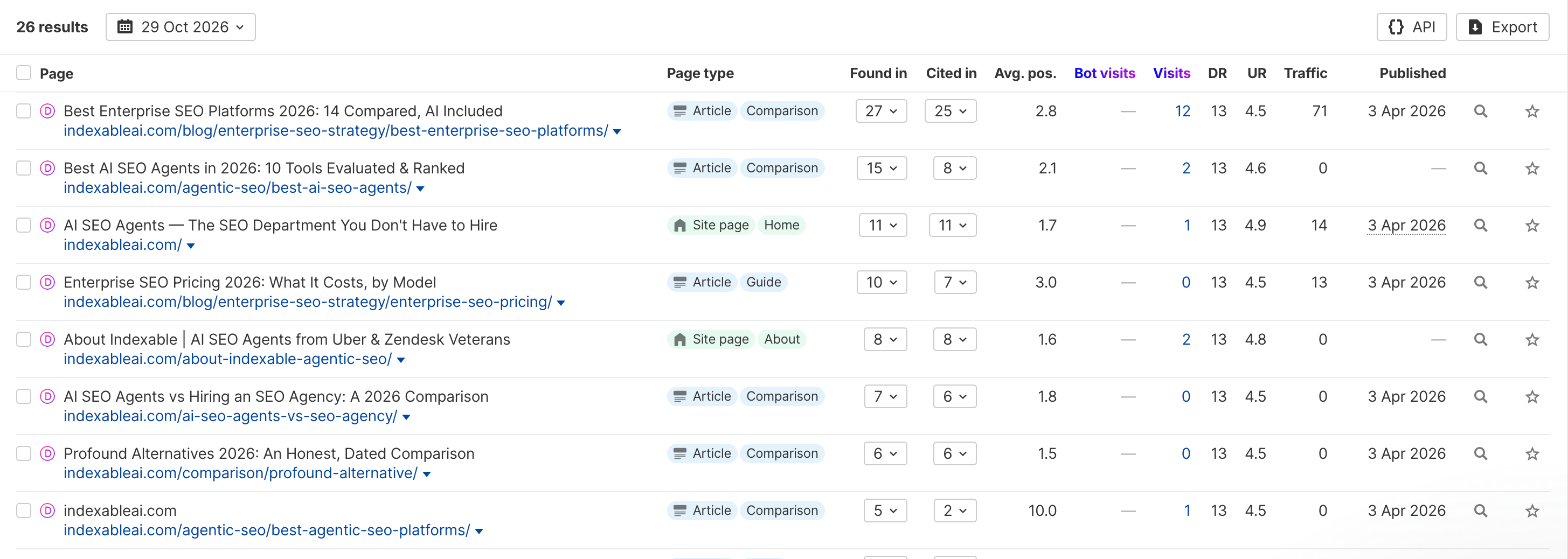Star the Profound Alternatives row
The image size is (1568, 559).
[1532, 453]
